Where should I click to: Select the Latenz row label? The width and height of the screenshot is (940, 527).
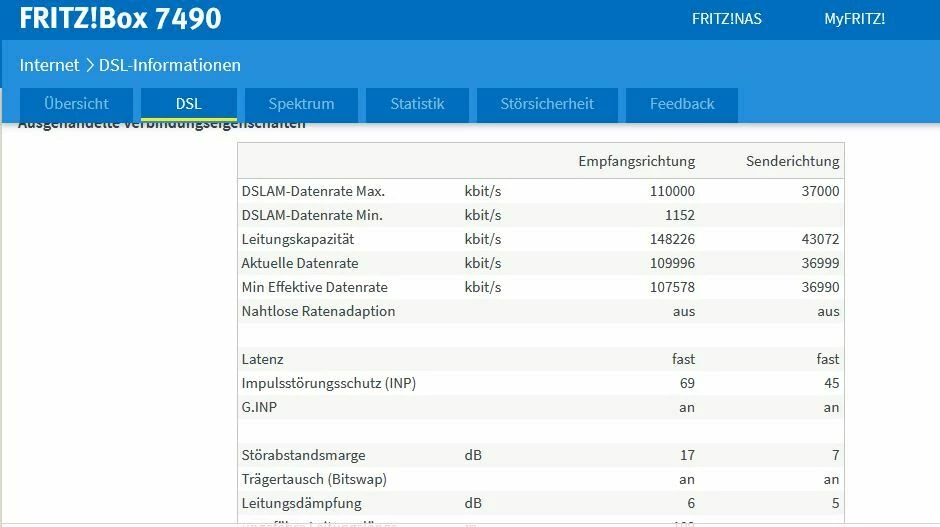(x=262, y=359)
